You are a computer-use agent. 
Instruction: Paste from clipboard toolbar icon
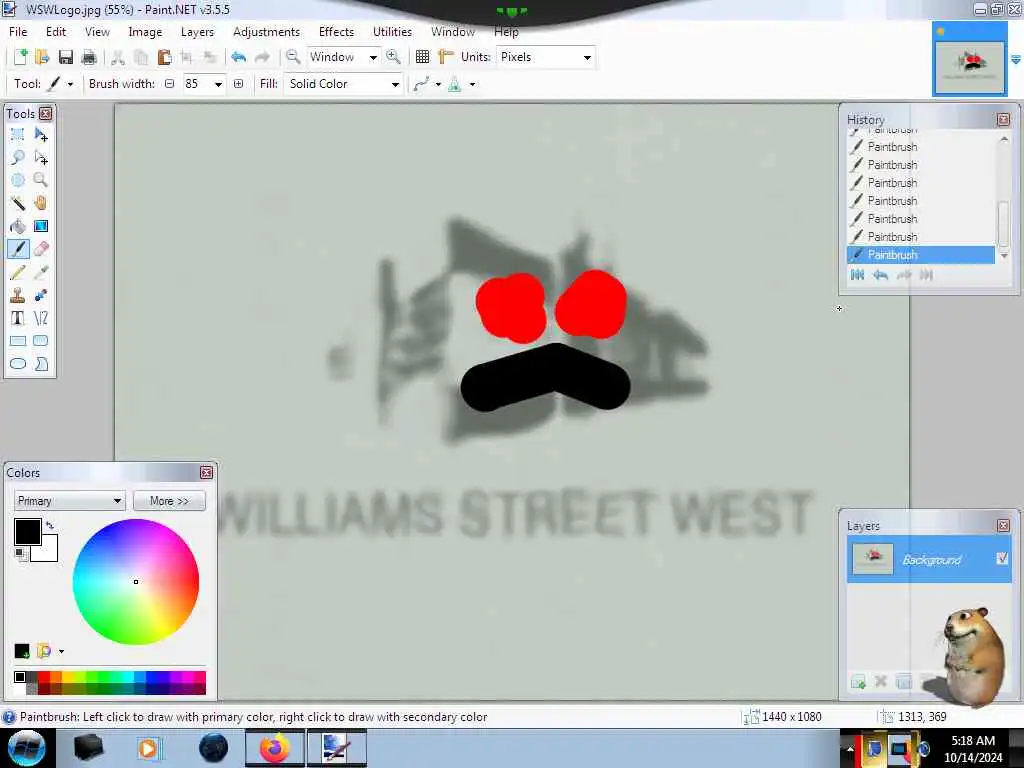(x=165, y=57)
